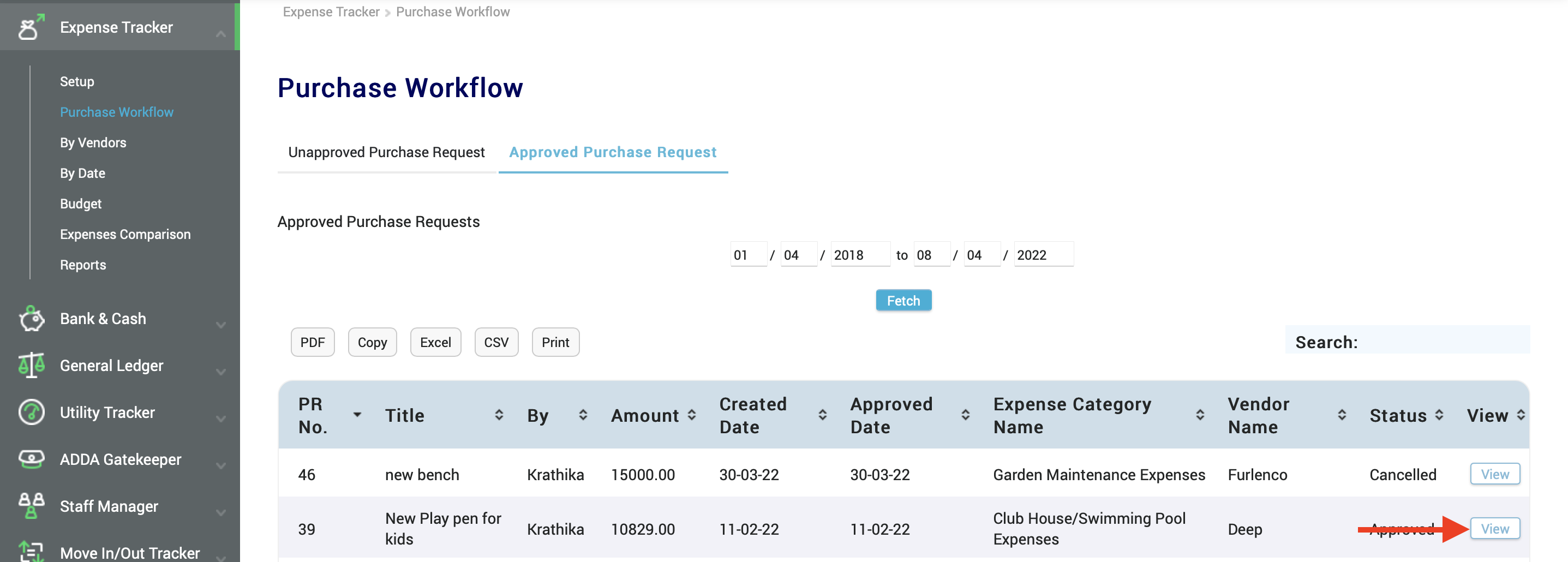Sort by Approved Date column

(965, 415)
